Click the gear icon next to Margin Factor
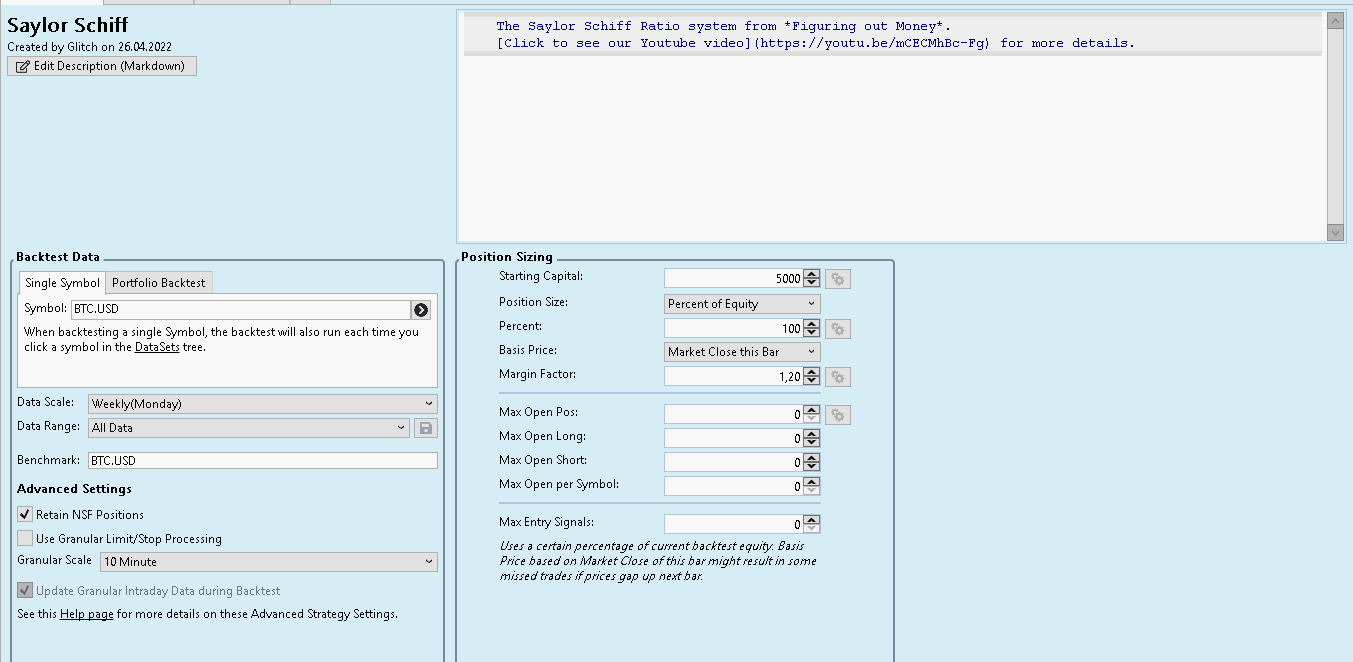The image size is (1353, 662). click(838, 377)
